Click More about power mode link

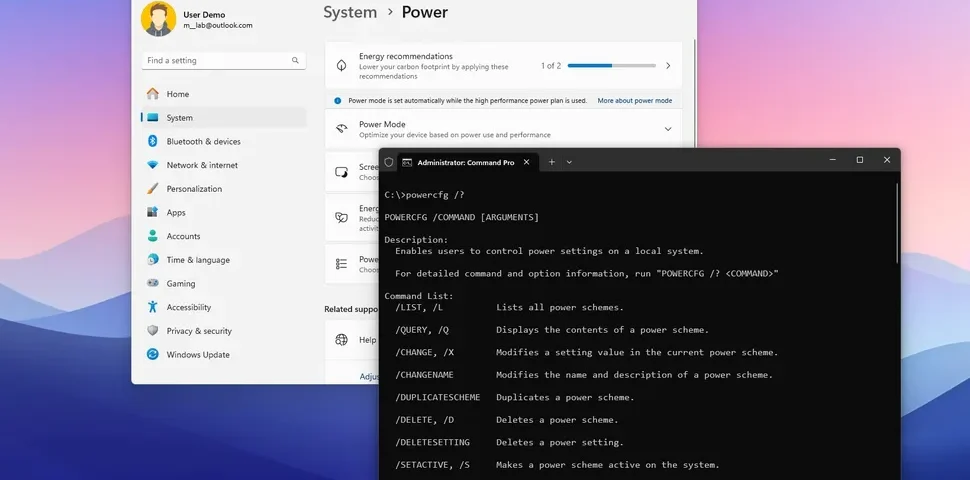(635, 100)
